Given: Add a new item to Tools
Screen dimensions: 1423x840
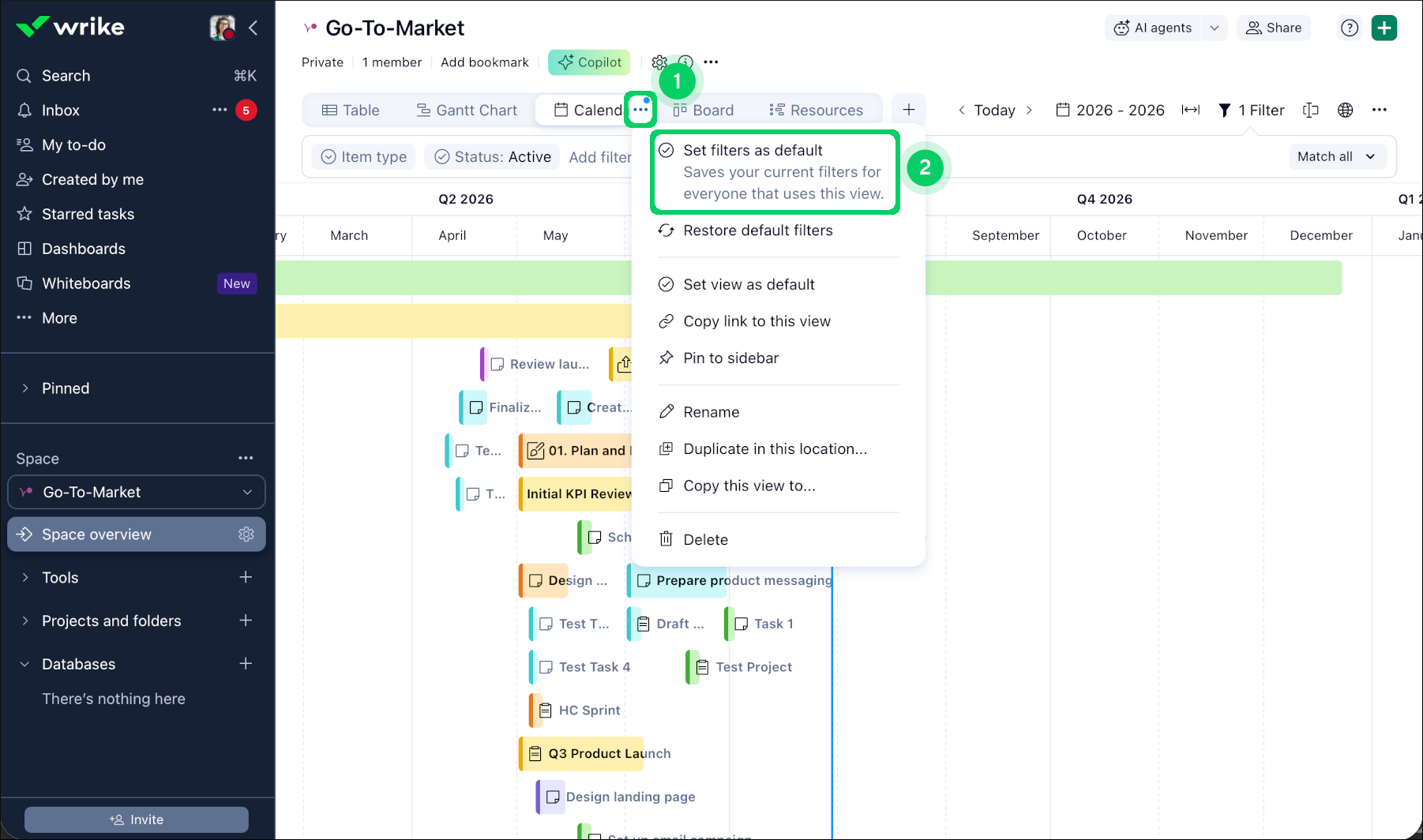Looking at the screenshot, I should point(246,578).
